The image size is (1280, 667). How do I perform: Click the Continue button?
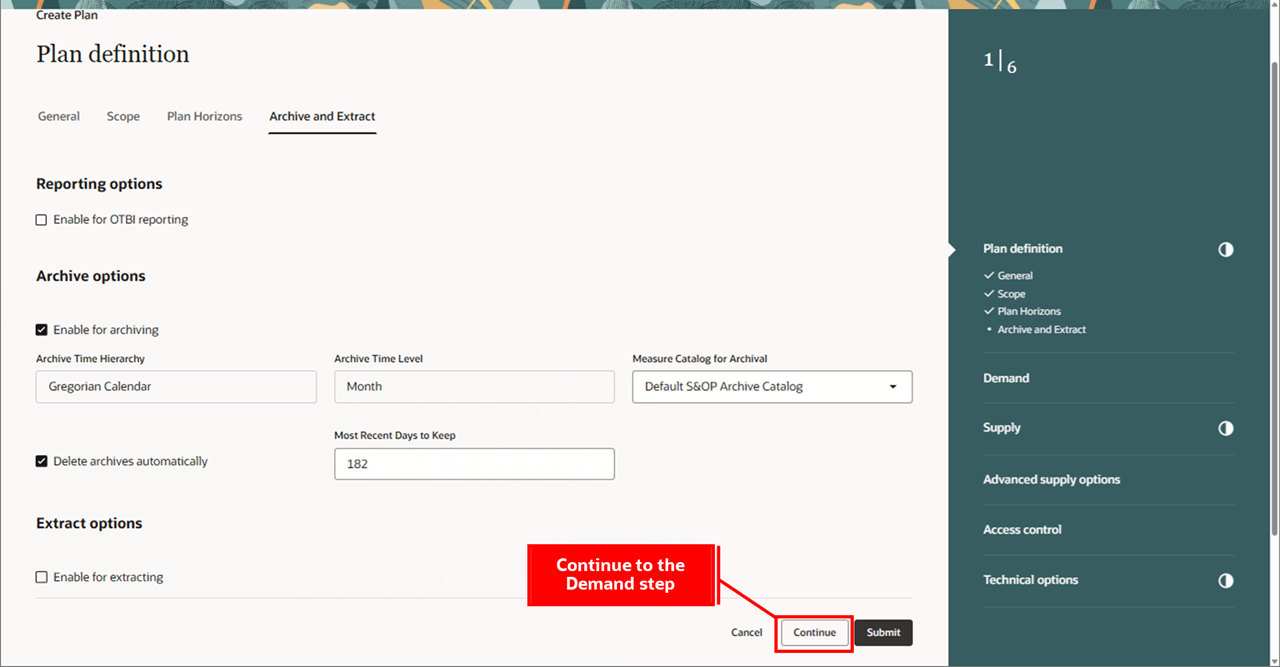pos(815,633)
